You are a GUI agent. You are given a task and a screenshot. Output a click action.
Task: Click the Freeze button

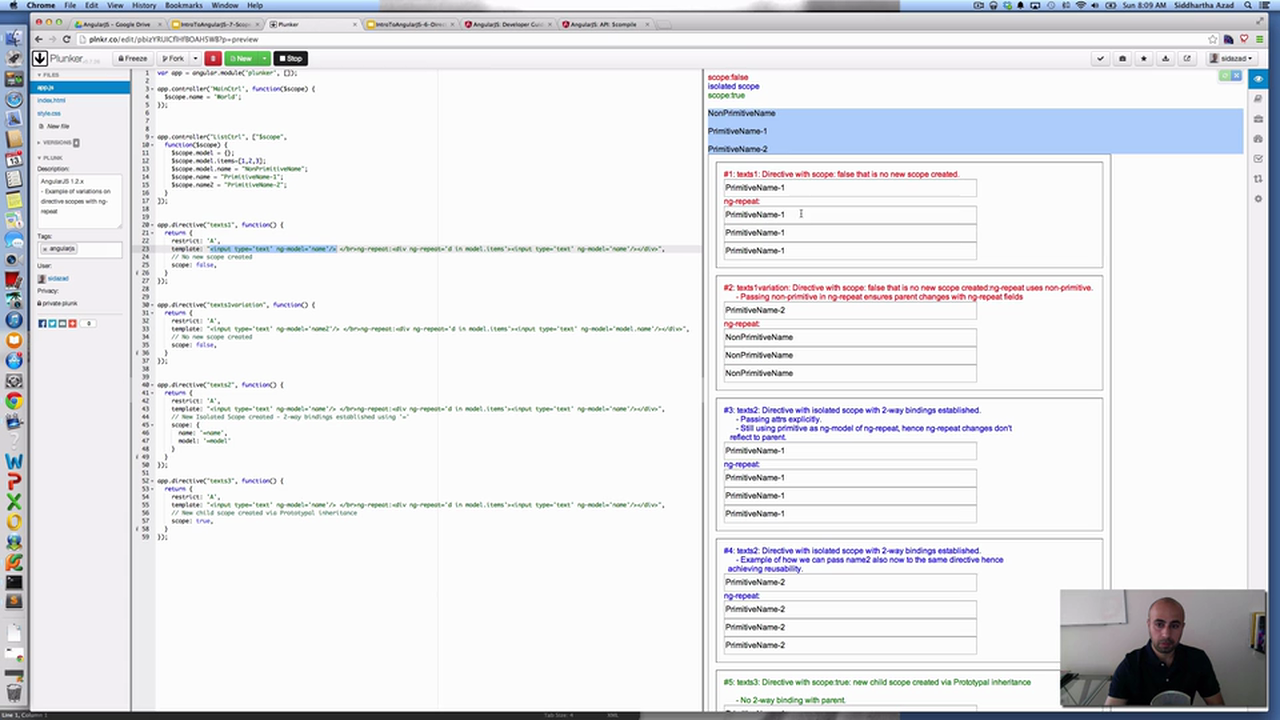(x=132, y=59)
